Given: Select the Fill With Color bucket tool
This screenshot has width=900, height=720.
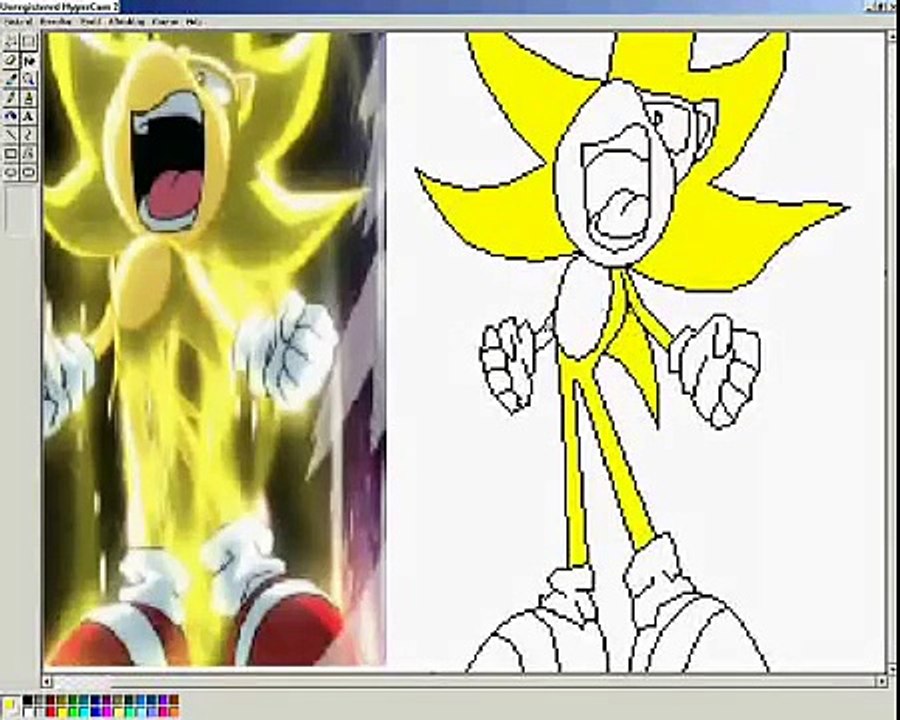Looking at the screenshot, I should [29, 60].
